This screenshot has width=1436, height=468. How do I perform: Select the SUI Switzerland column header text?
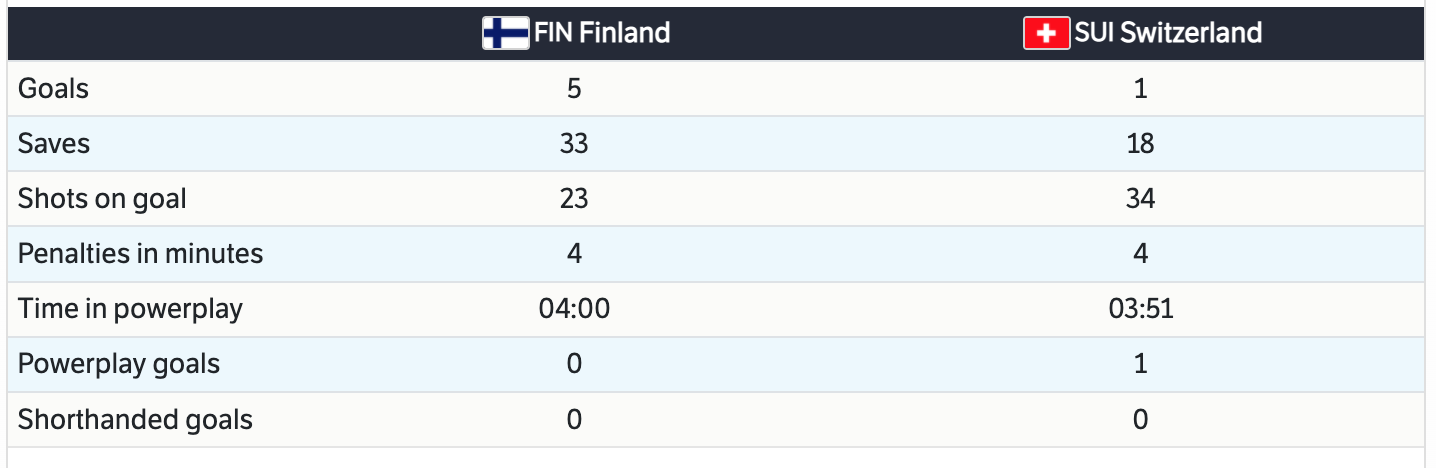click(1167, 33)
